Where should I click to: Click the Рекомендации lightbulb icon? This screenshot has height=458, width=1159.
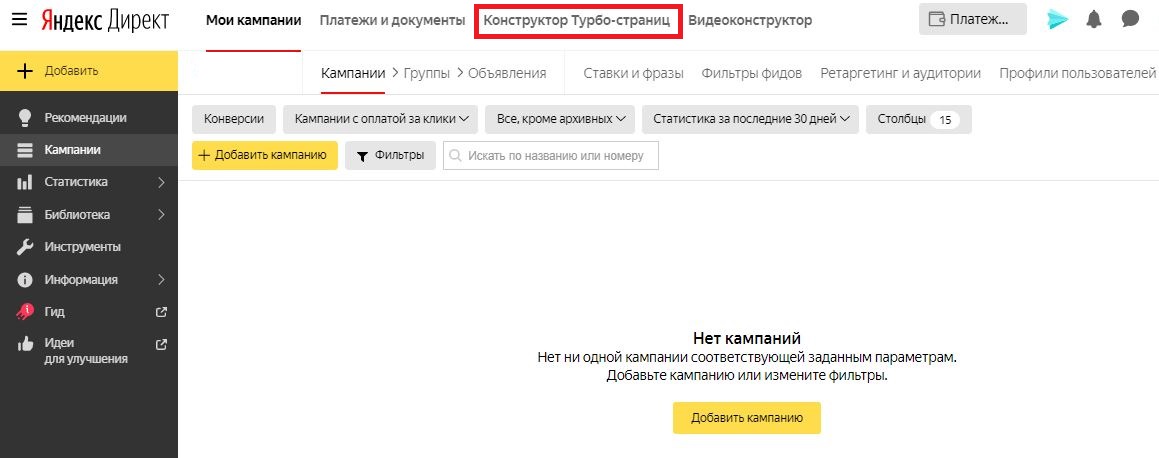click(26, 118)
